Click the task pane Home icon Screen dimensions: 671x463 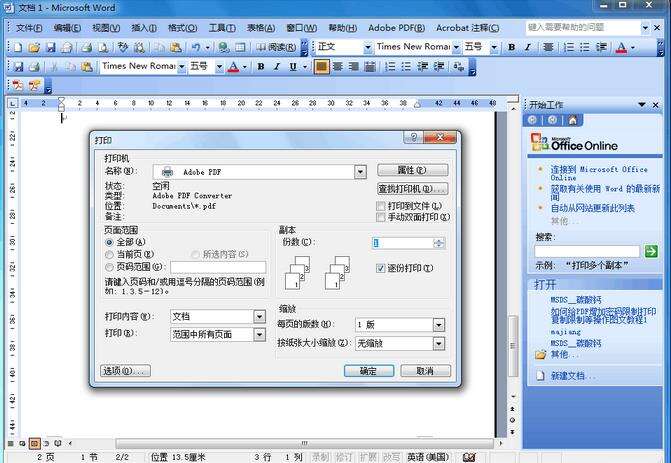pyautogui.click(x=573, y=120)
